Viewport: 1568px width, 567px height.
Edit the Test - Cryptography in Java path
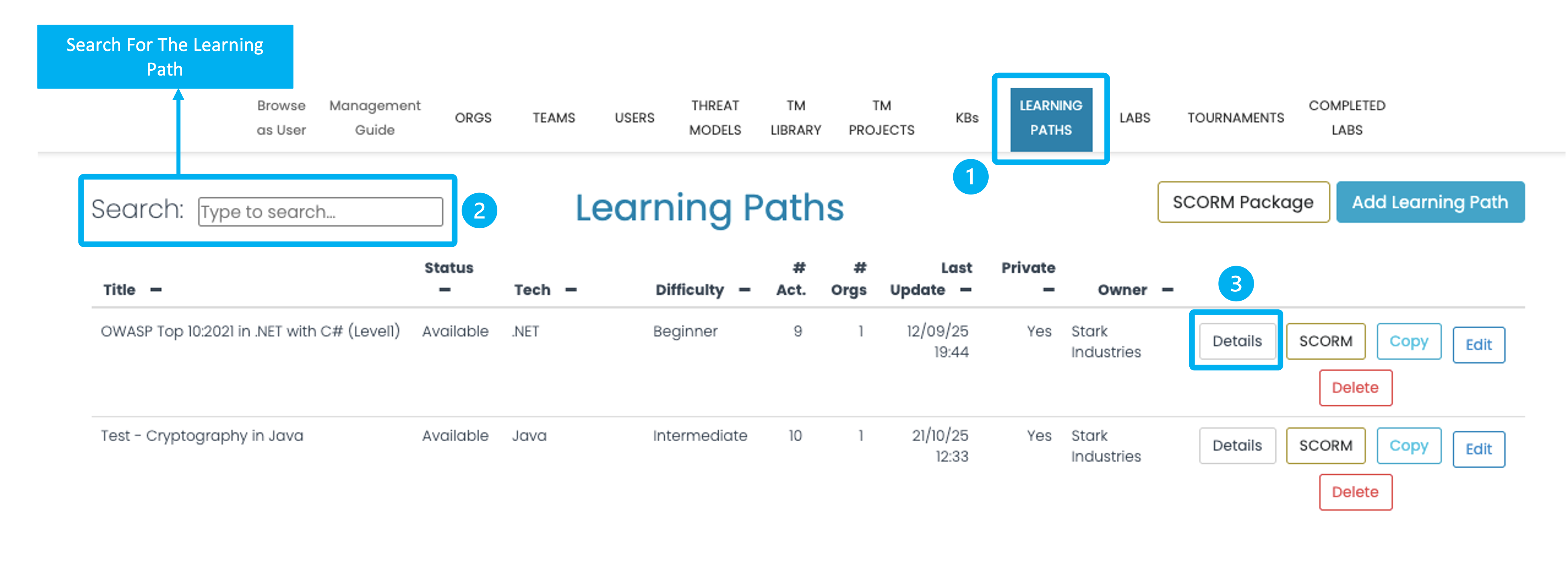(1478, 449)
